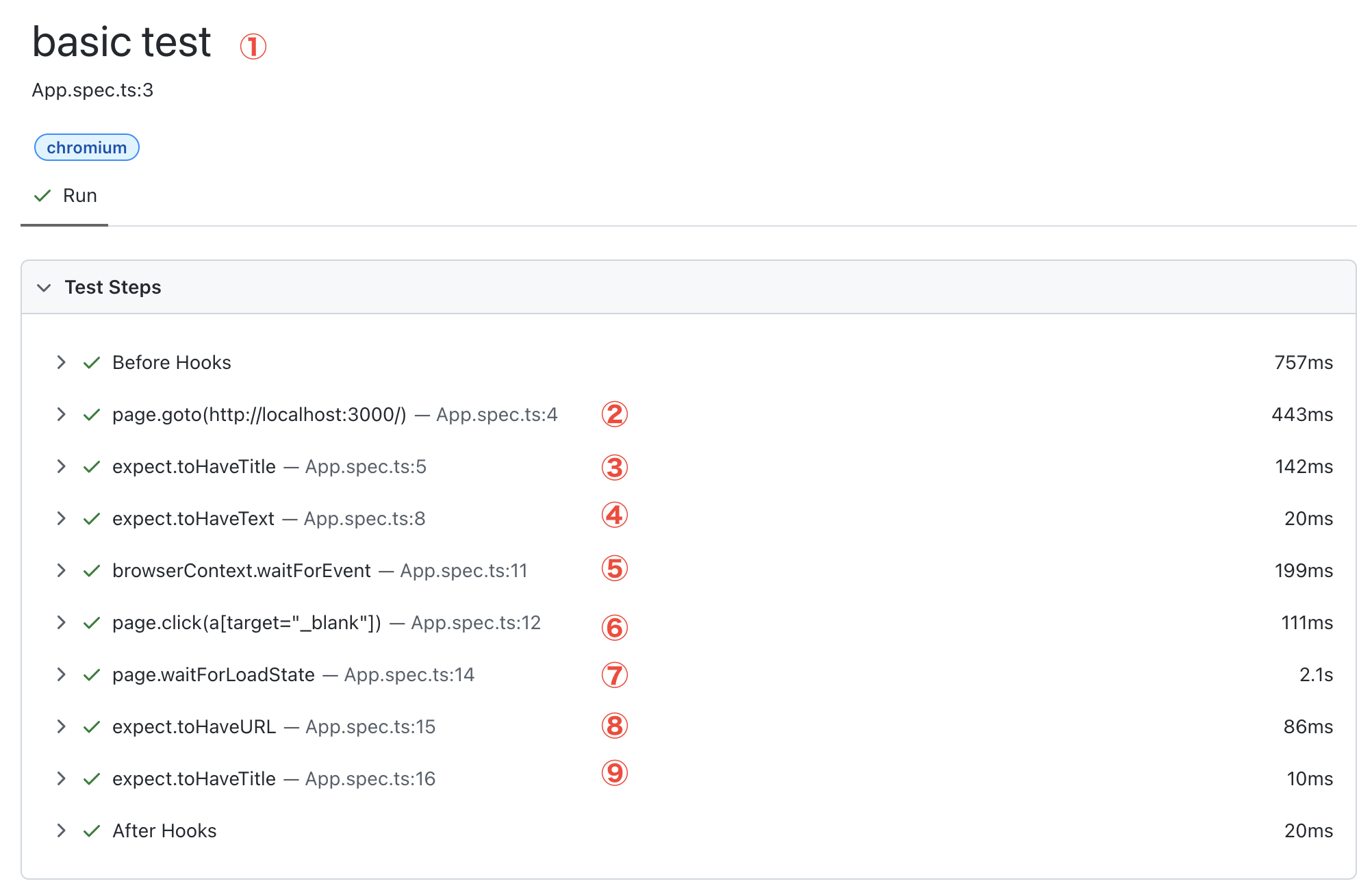The width and height of the screenshot is (1372, 890).
Task: Click the checkmark icon next to Before Hooks
Action: click(92, 362)
